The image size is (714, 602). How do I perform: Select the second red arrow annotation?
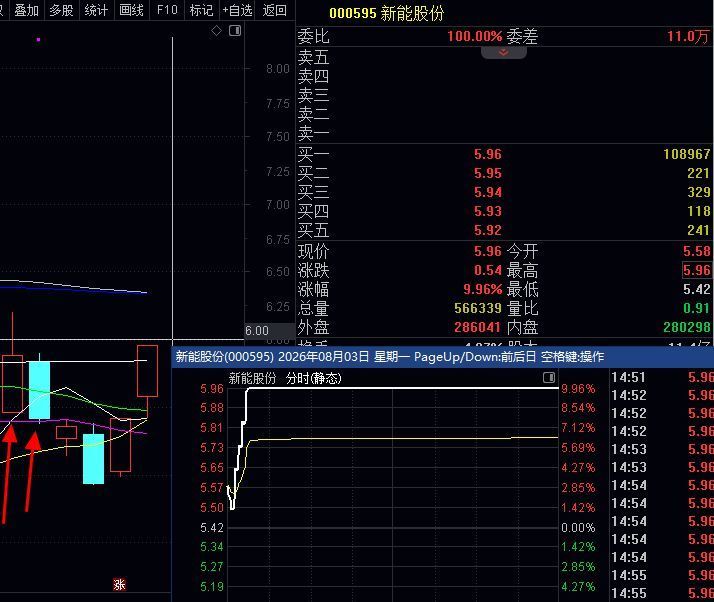click(32, 471)
